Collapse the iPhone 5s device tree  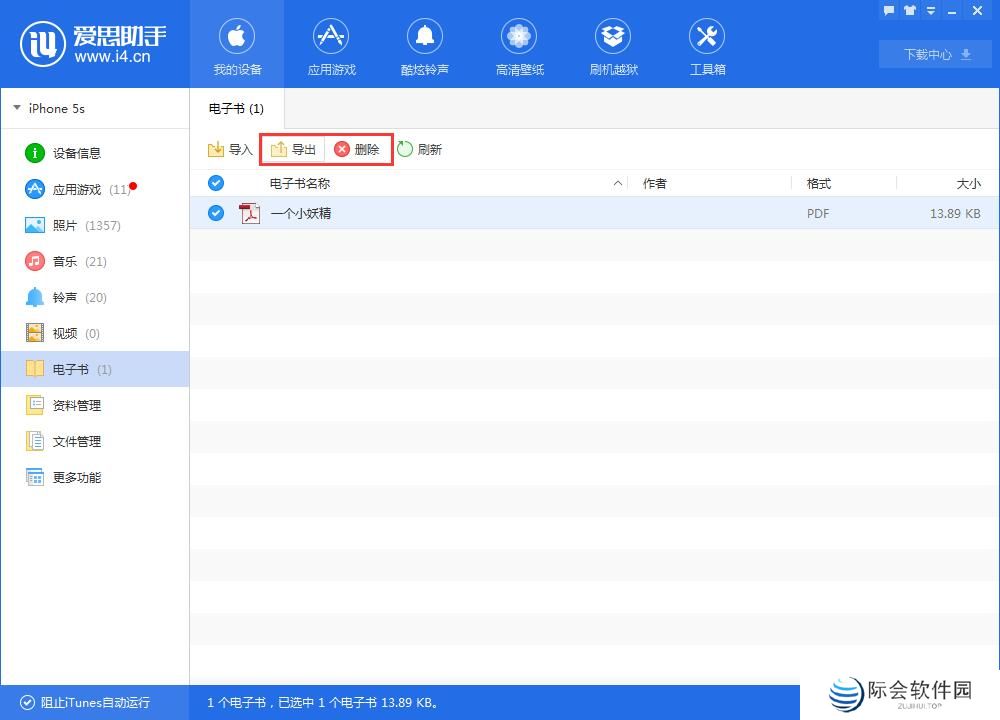click(x=17, y=108)
